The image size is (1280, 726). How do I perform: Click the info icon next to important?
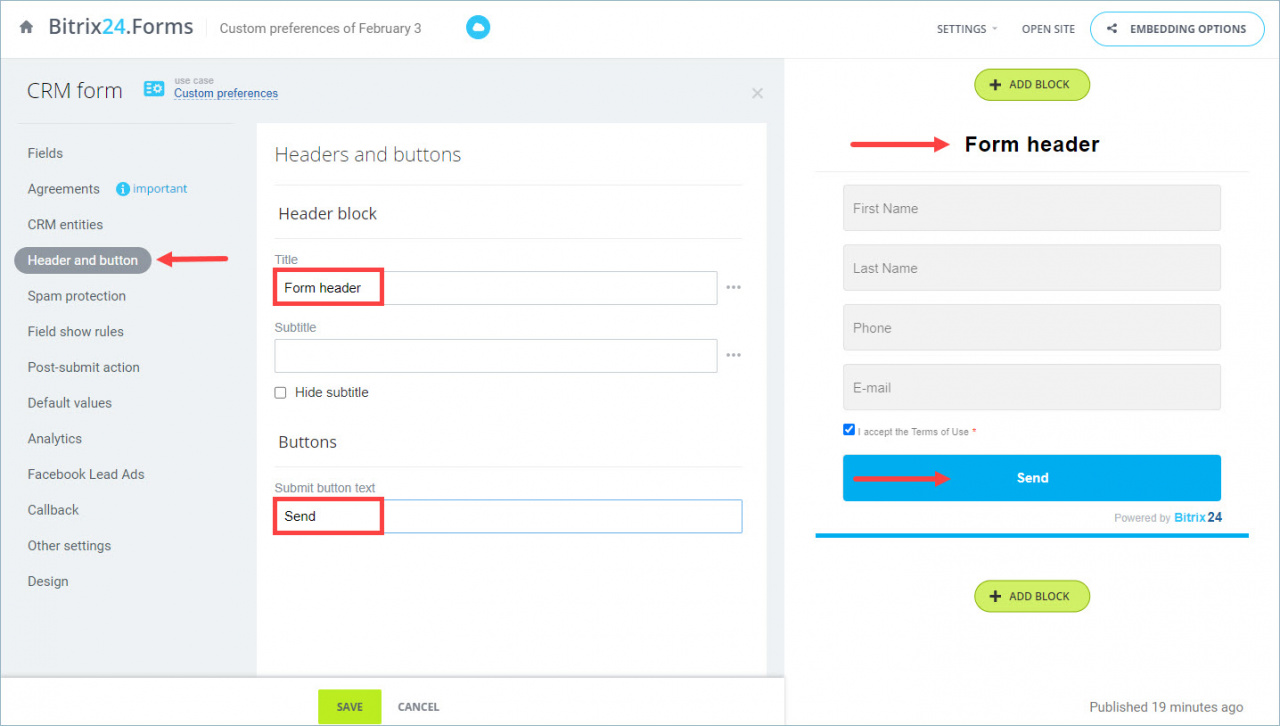click(123, 189)
